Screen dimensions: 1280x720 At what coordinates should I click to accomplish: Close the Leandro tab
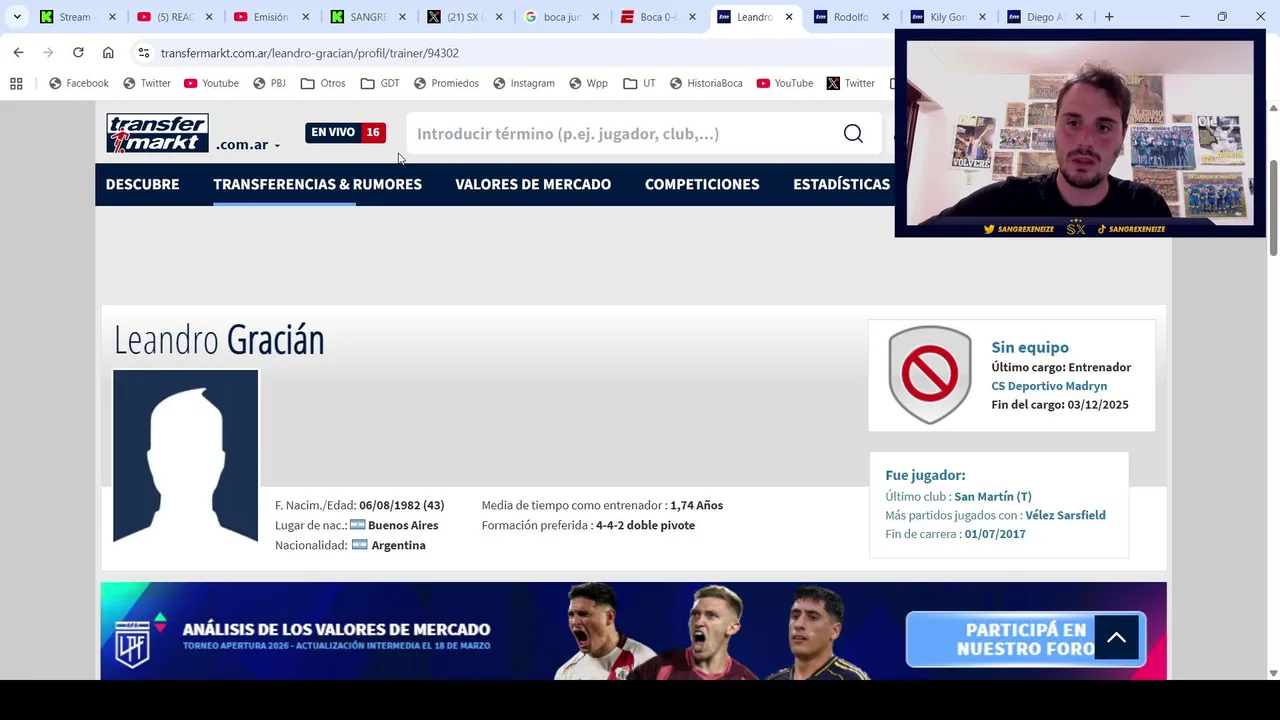789,17
